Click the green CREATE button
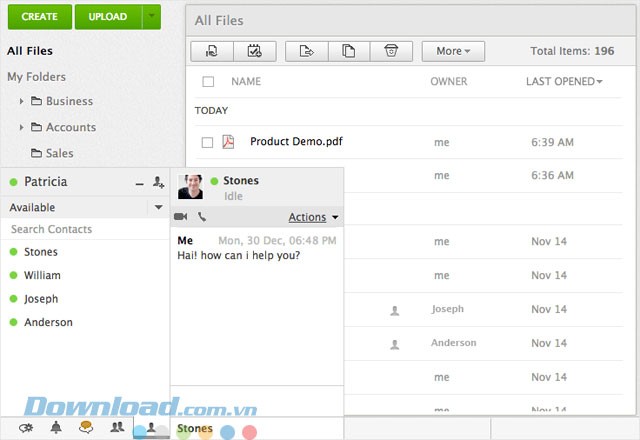640x440 pixels. click(x=40, y=17)
